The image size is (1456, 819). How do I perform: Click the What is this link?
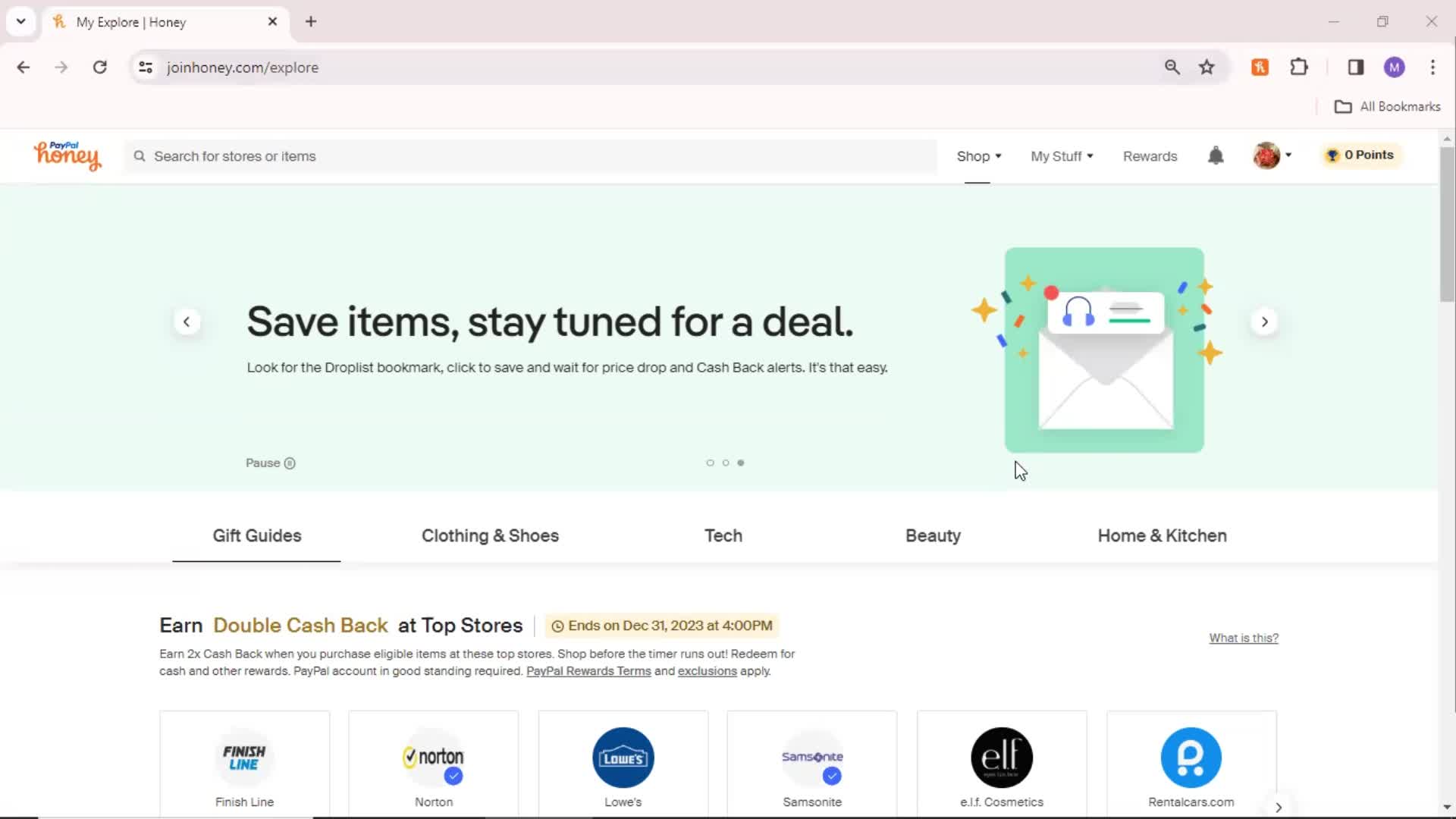coord(1243,637)
